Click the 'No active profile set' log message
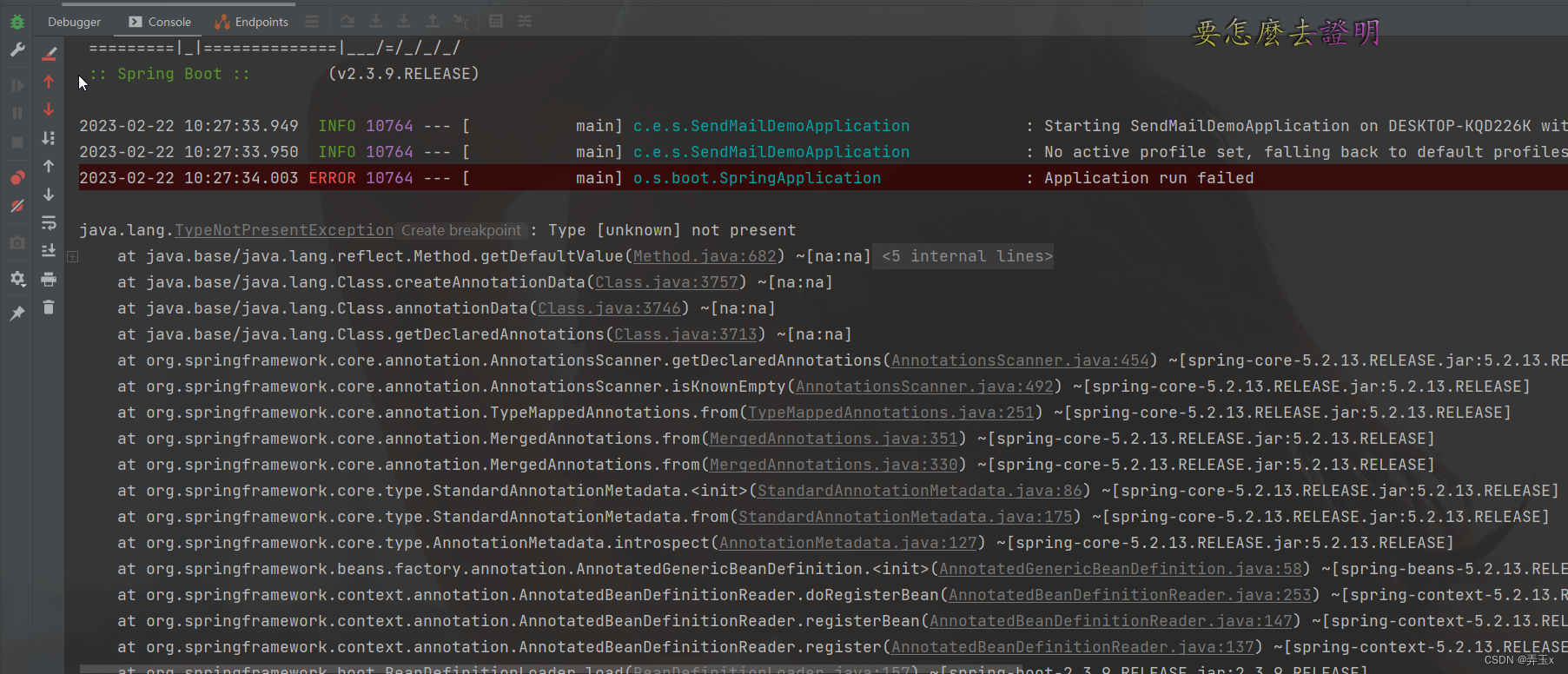Image resolution: width=1568 pixels, height=674 pixels. pos(1306,152)
